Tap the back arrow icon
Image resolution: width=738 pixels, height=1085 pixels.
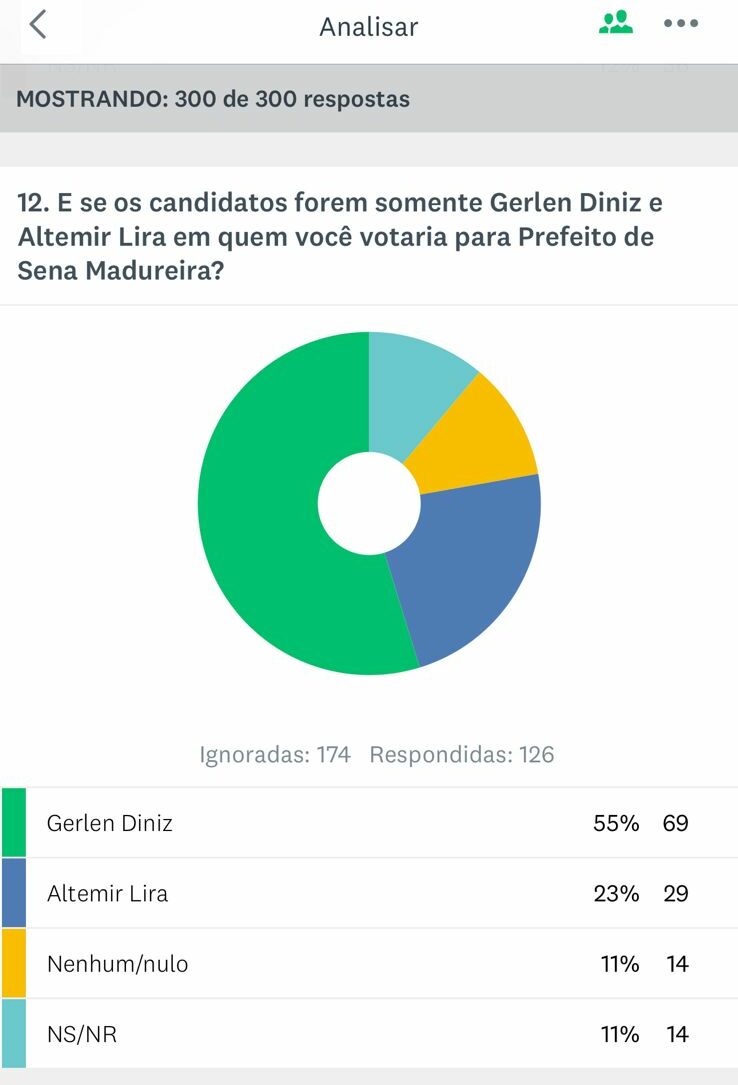coord(38,25)
